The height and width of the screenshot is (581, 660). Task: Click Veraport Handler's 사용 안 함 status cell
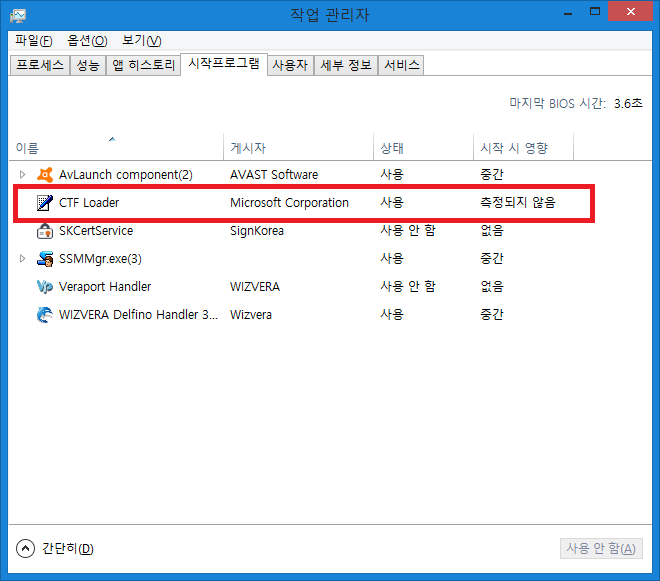pyautogui.click(x=408, y=287)
